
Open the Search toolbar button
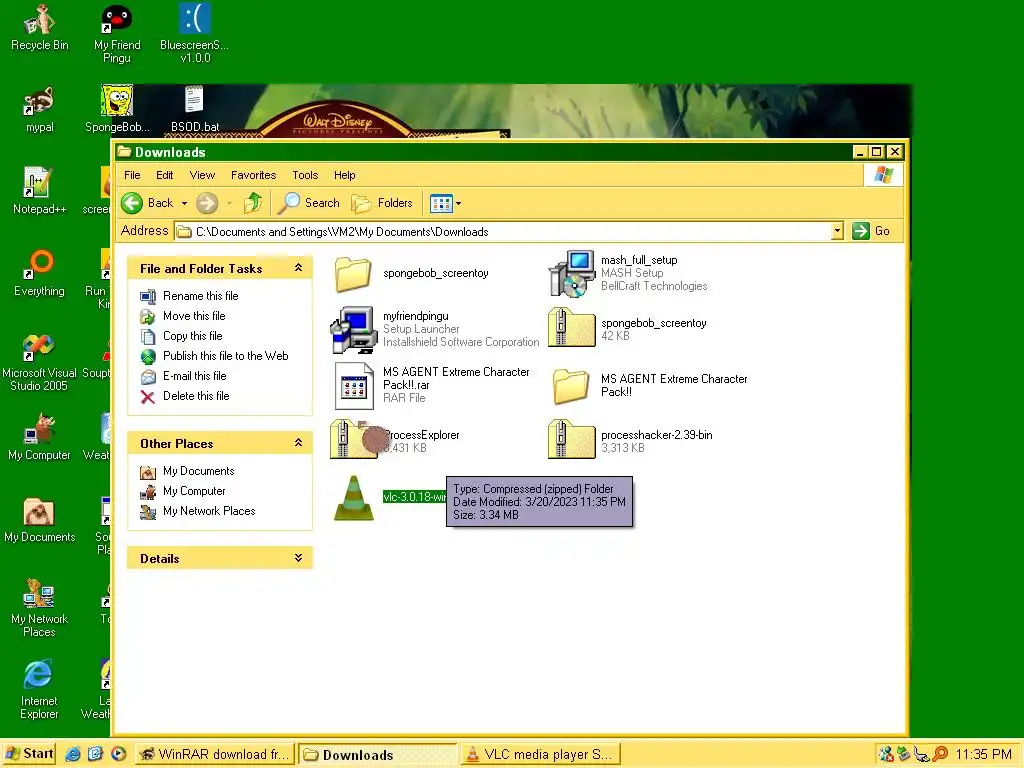coord(309,203)
